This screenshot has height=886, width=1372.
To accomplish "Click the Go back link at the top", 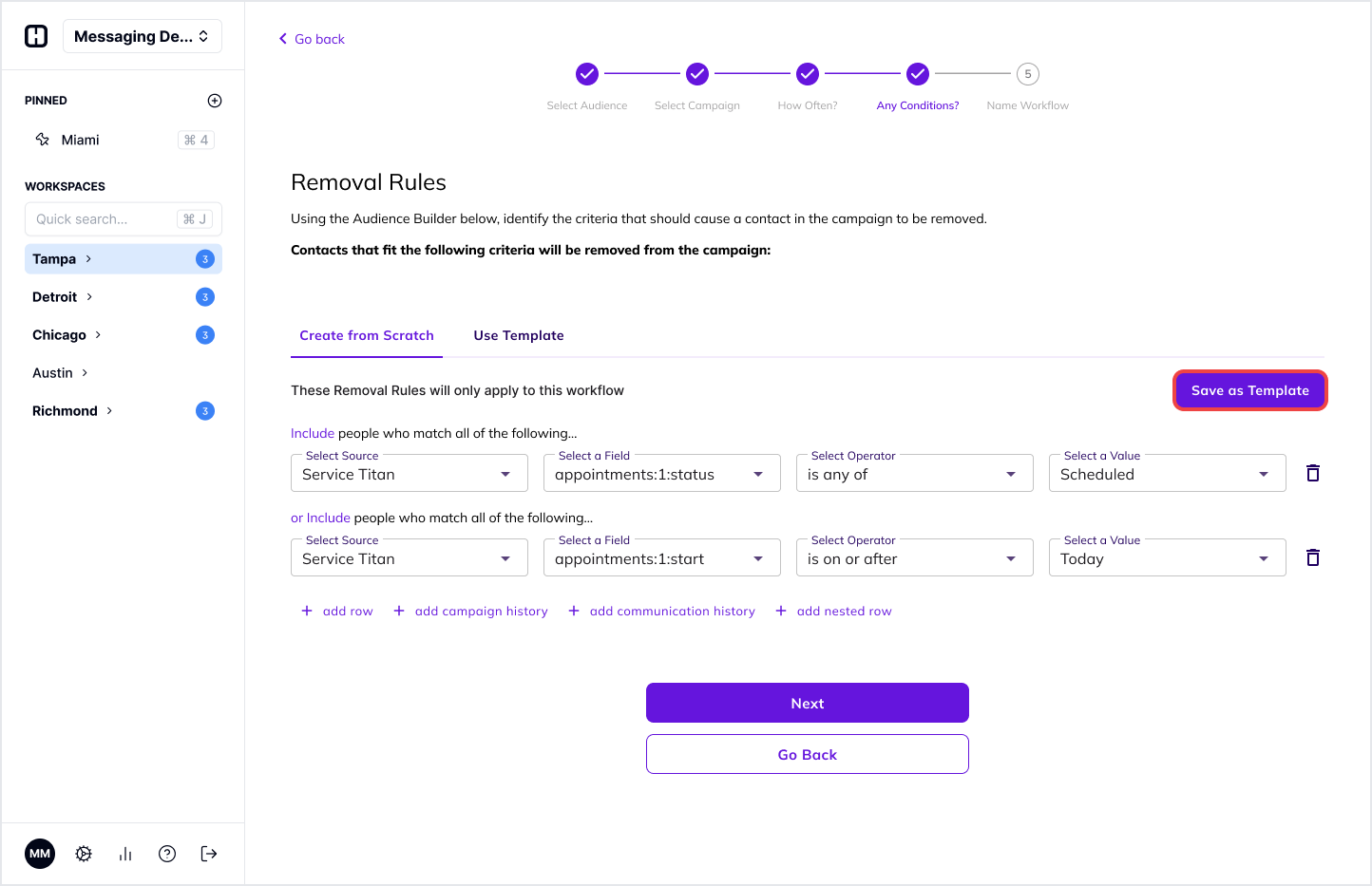I will point(312,38).
